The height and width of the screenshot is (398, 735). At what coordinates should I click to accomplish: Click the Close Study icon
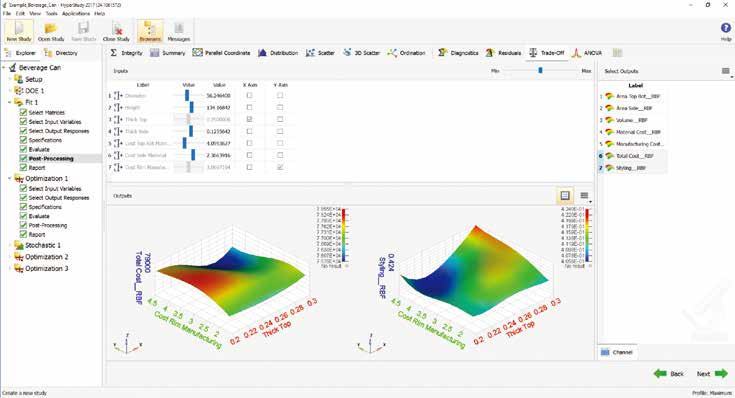tap(116, 29)
